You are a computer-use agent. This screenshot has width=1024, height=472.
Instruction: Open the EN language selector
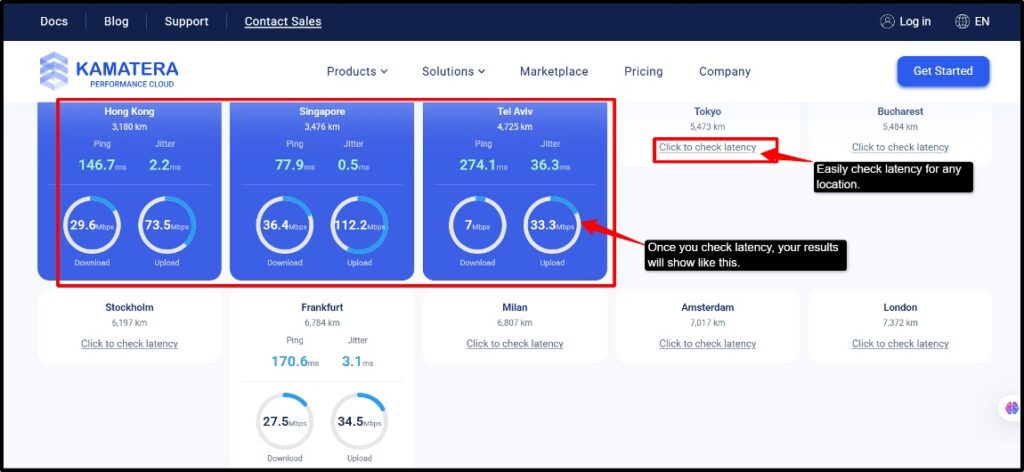(x=982, y=22)
